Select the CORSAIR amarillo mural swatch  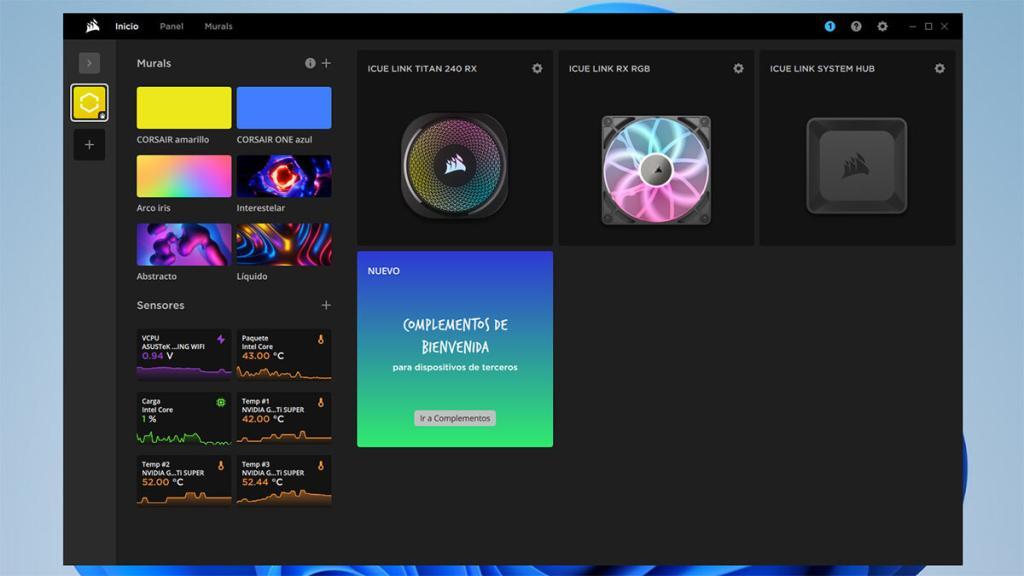point(184,108)
